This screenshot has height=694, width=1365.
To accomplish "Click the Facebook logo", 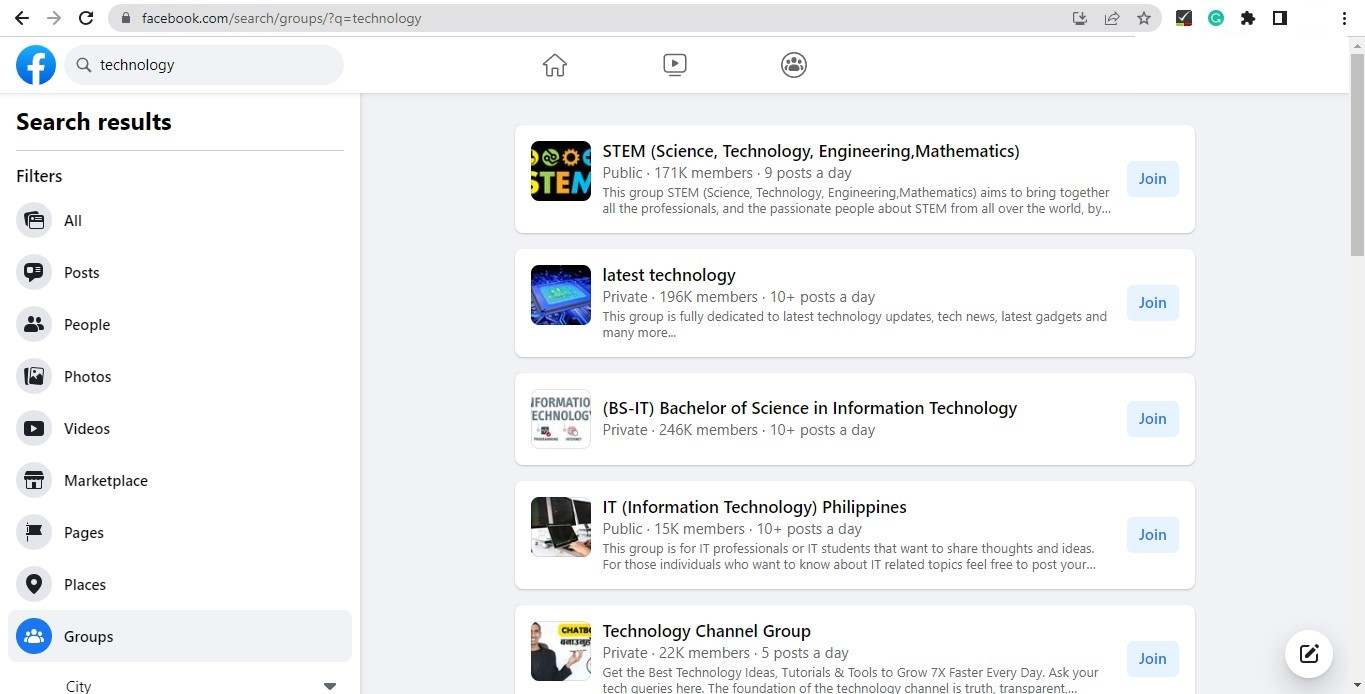I will pos(36,65).
